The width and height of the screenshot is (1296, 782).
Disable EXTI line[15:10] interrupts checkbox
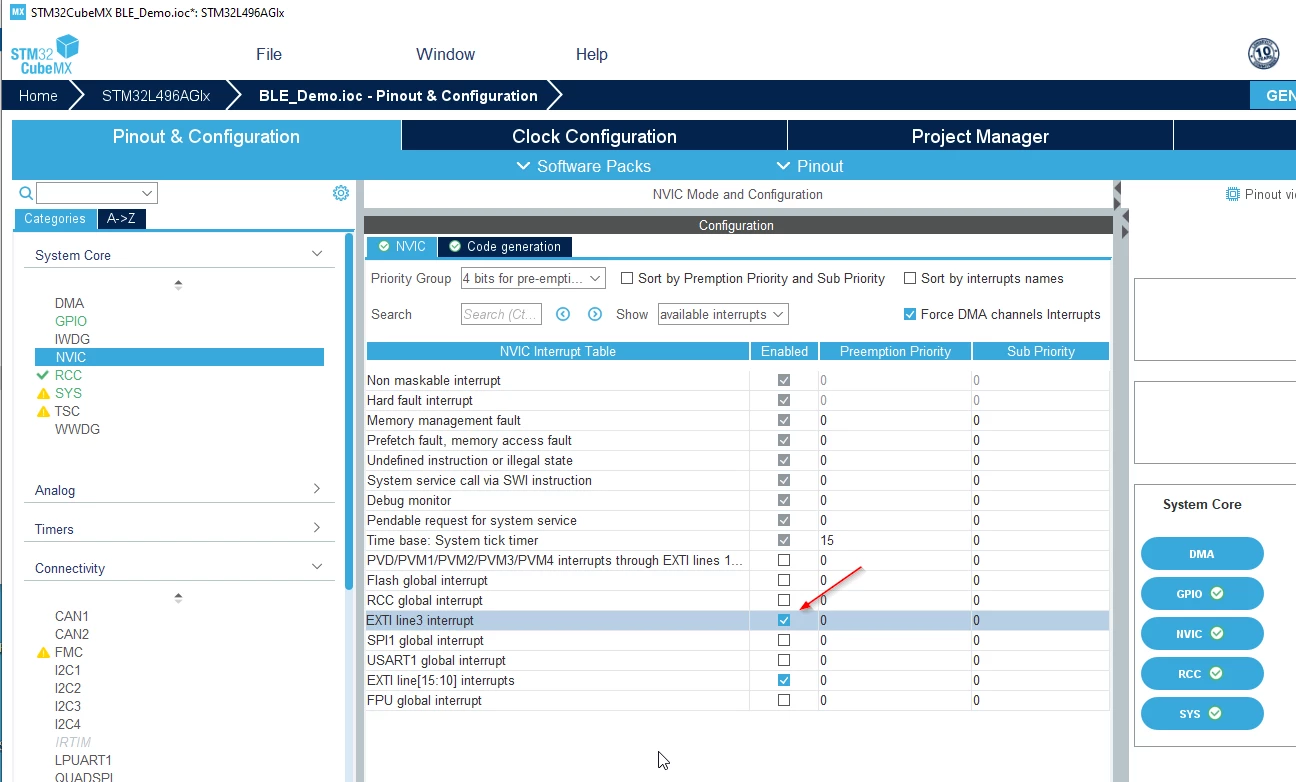pos(784,680)
